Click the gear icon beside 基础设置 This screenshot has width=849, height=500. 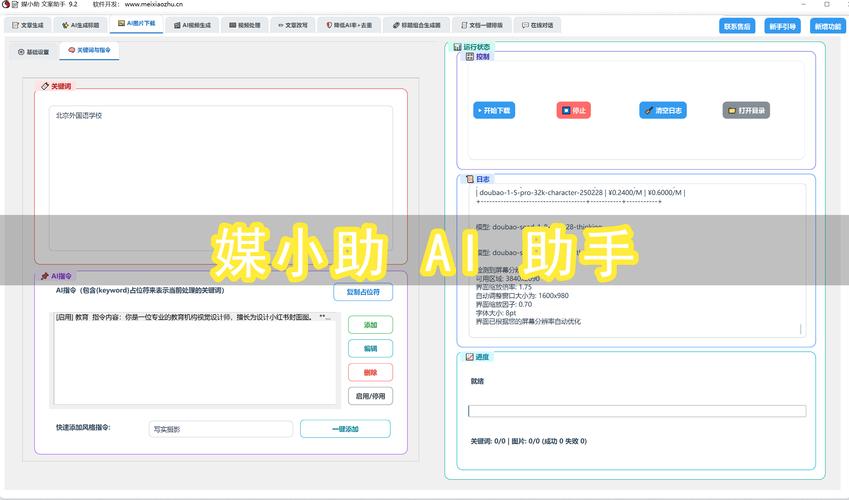[21, 52]
